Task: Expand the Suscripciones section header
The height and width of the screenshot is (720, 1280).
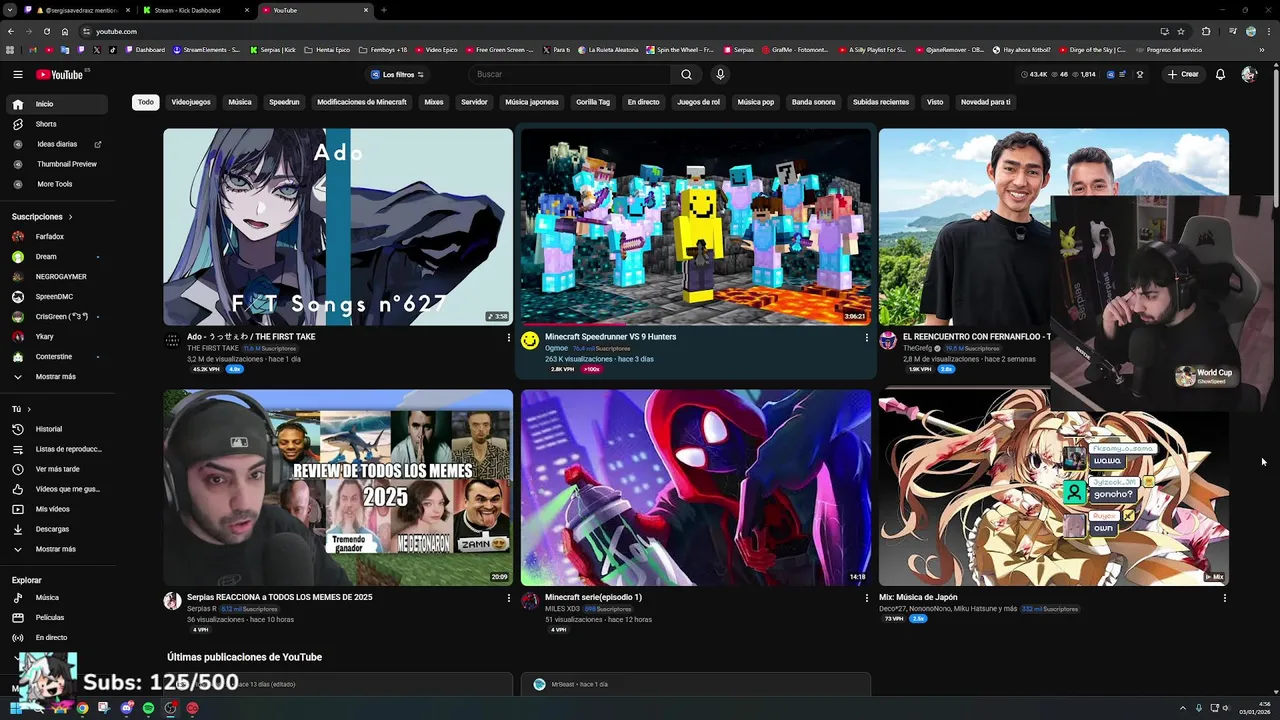Action: (42, 217)
